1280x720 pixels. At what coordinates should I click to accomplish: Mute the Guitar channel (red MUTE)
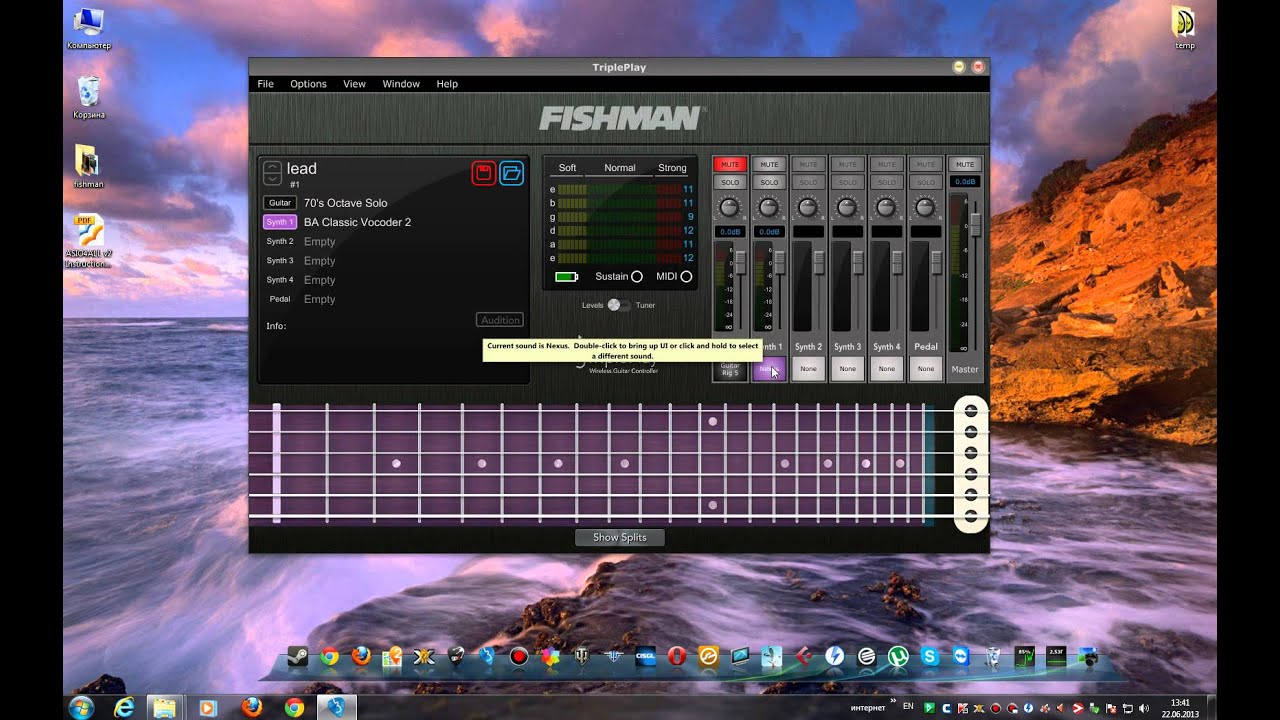click(x=730, y=164)
